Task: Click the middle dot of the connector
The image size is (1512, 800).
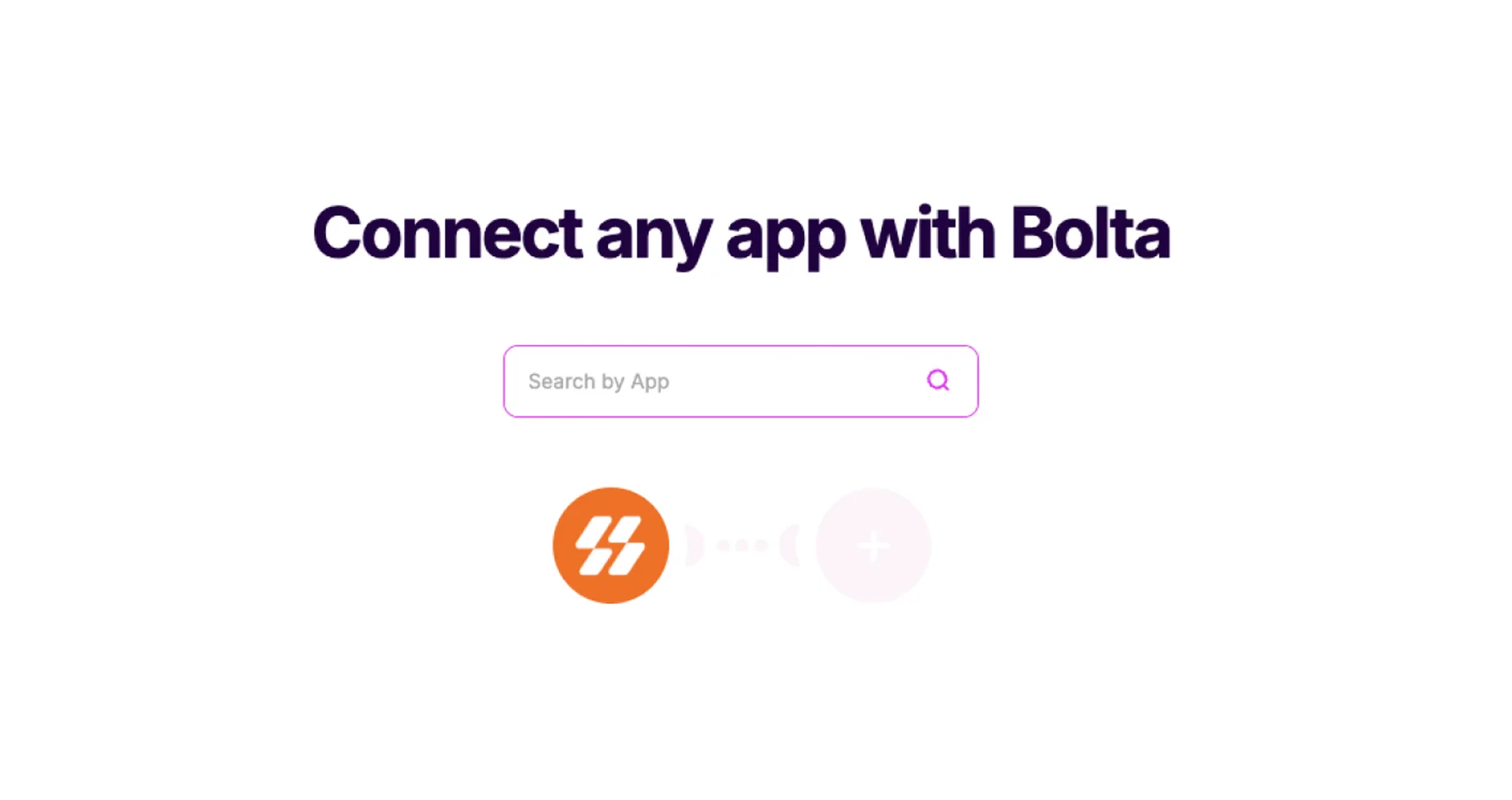Action: click(x=742, y=545)
